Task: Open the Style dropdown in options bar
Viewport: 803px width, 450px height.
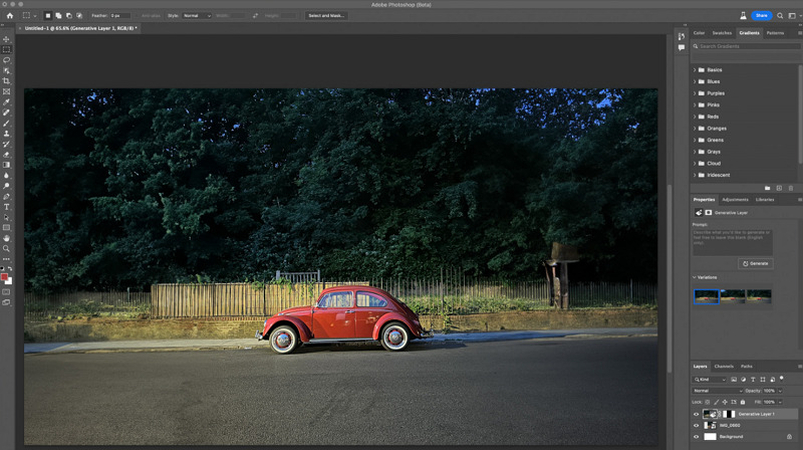Action: [197, 16]
